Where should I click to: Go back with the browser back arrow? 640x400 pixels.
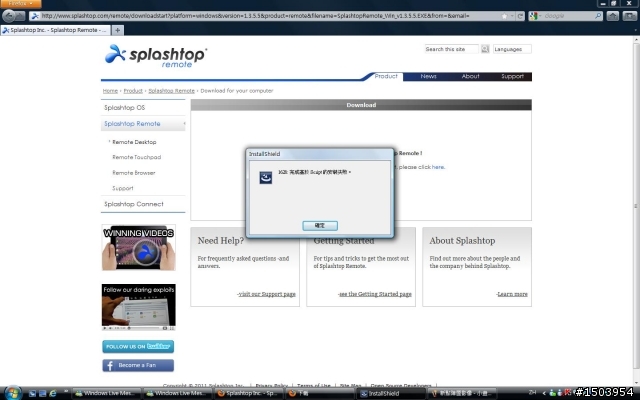pyautogui.click(x=9, y=16)
